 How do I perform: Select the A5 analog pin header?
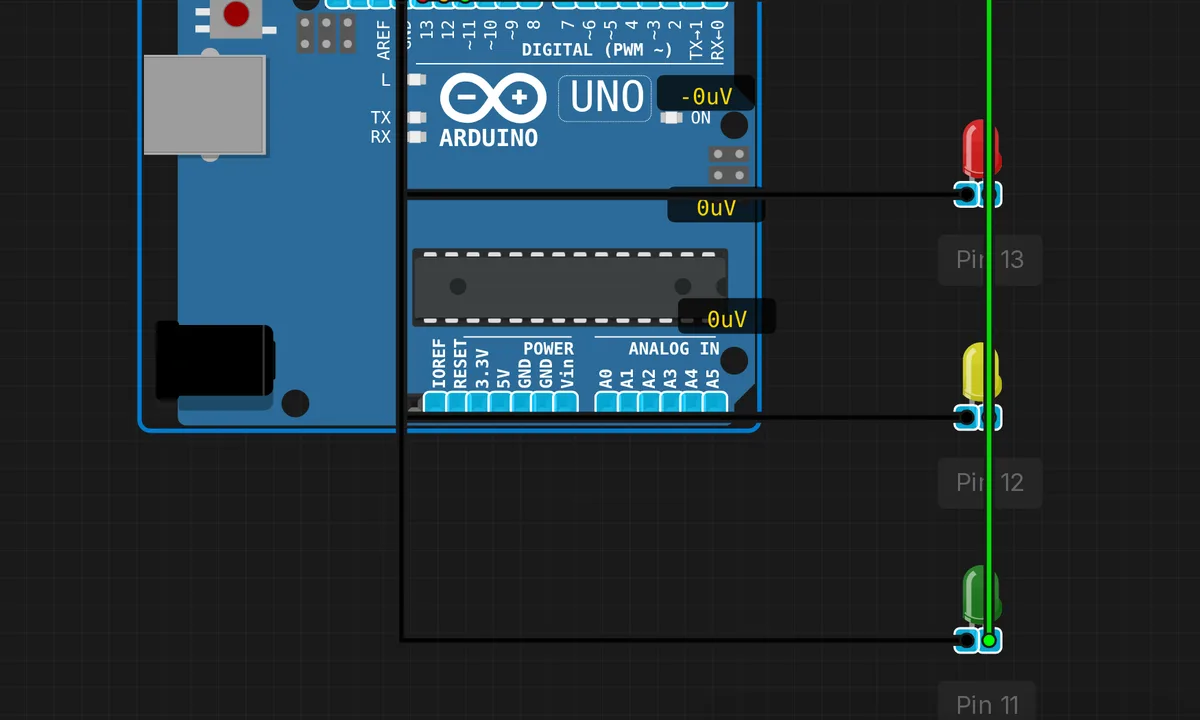(x=715, y=402)
